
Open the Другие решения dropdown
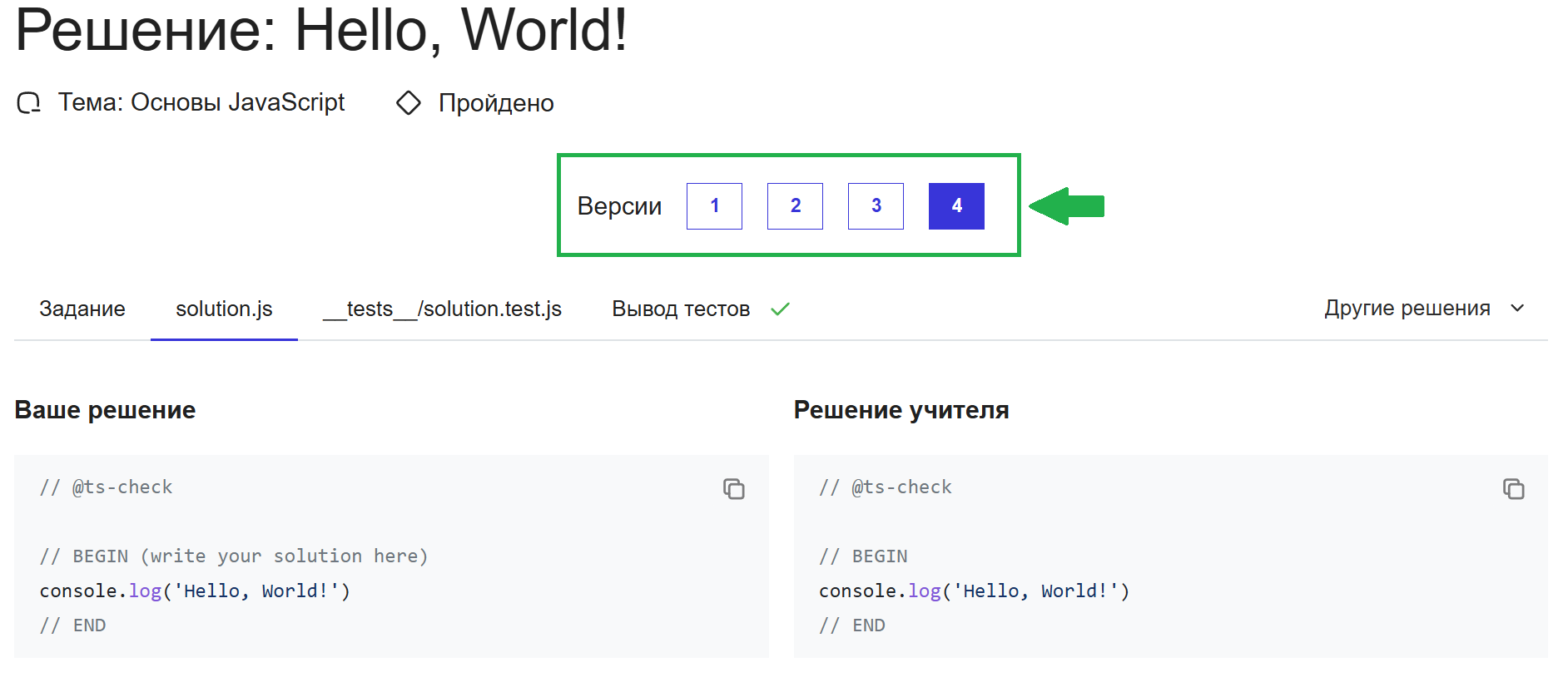coord(1407,309)
